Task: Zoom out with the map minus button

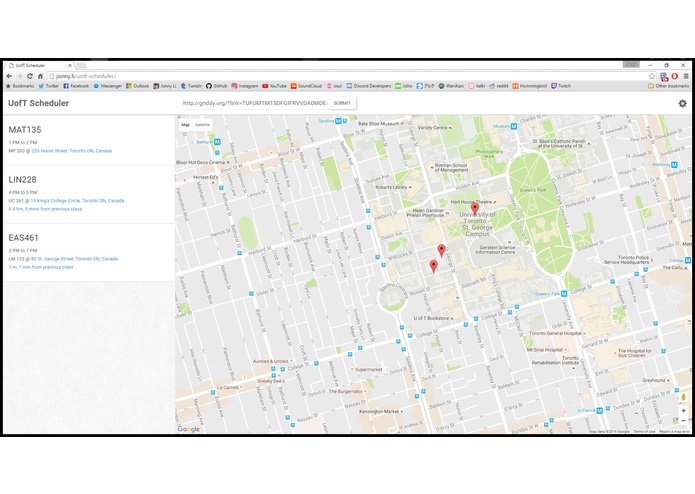Action: click(683, 420)
